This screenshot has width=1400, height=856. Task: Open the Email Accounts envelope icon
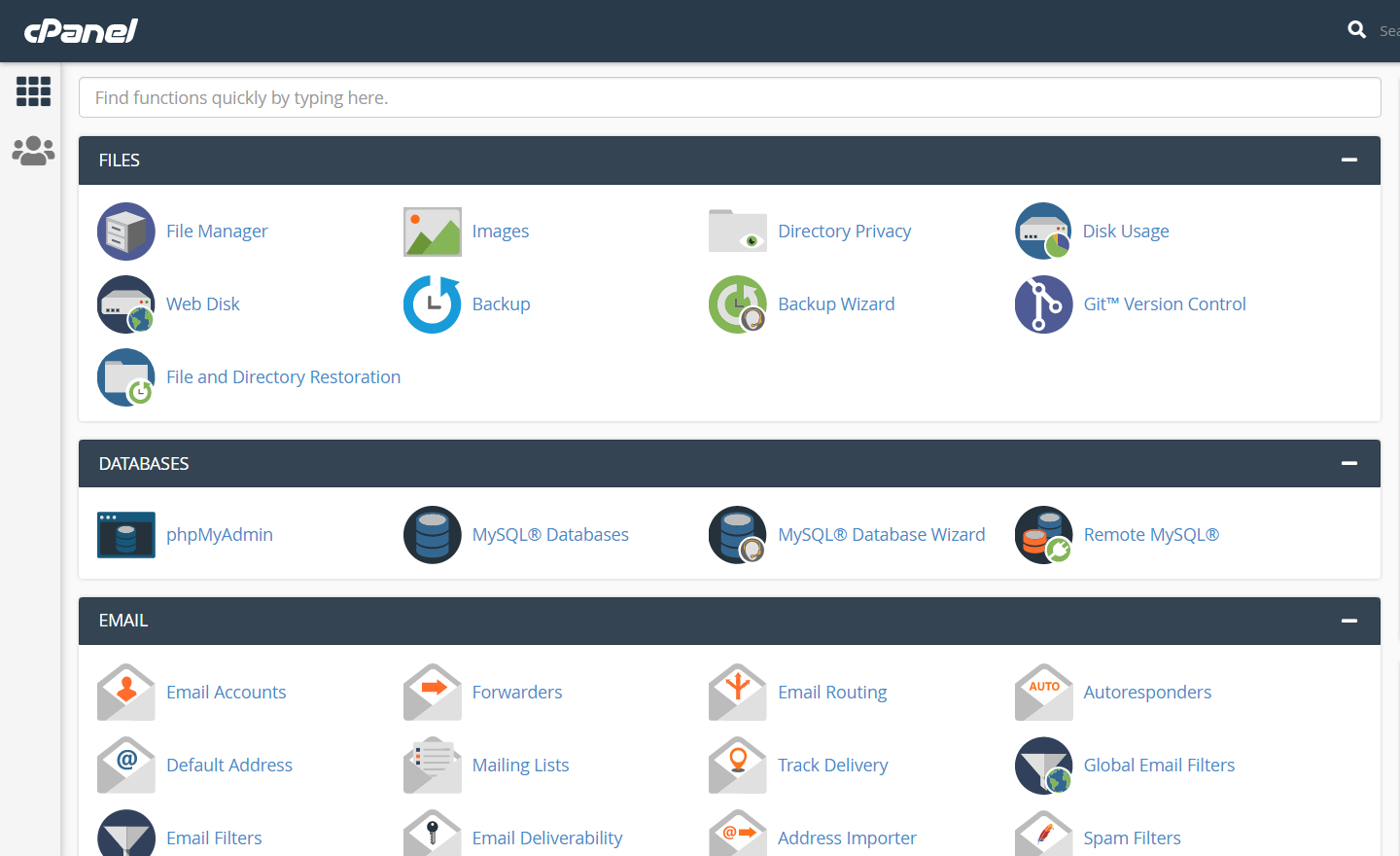click(x=126, y=693)
